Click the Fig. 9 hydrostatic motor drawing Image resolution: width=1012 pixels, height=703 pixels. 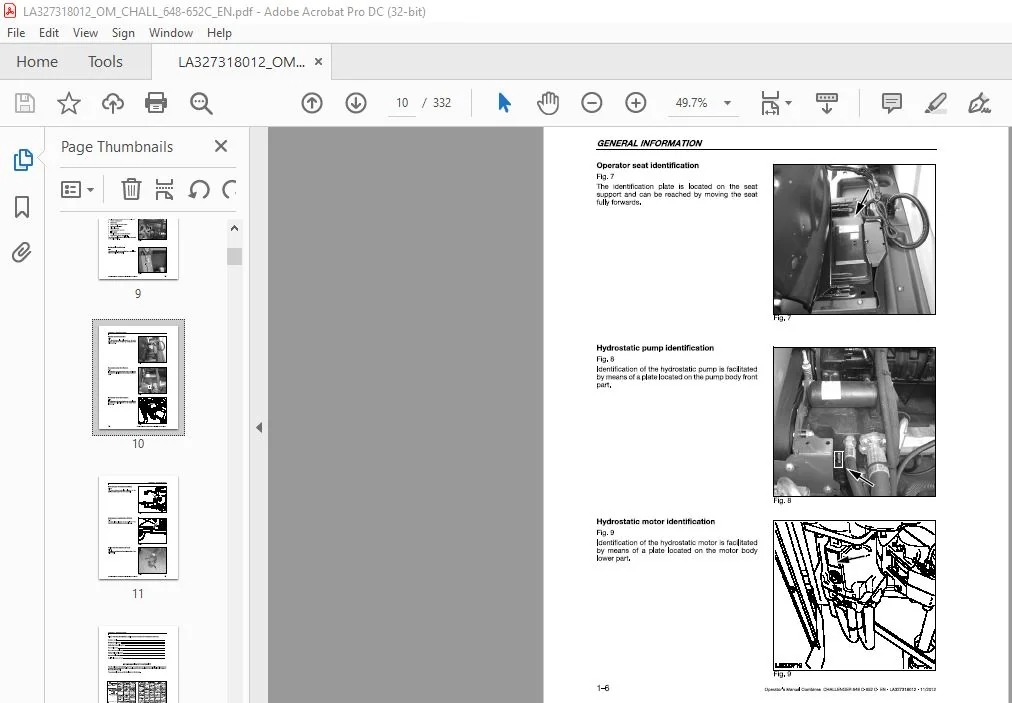(x=854, y=596)
